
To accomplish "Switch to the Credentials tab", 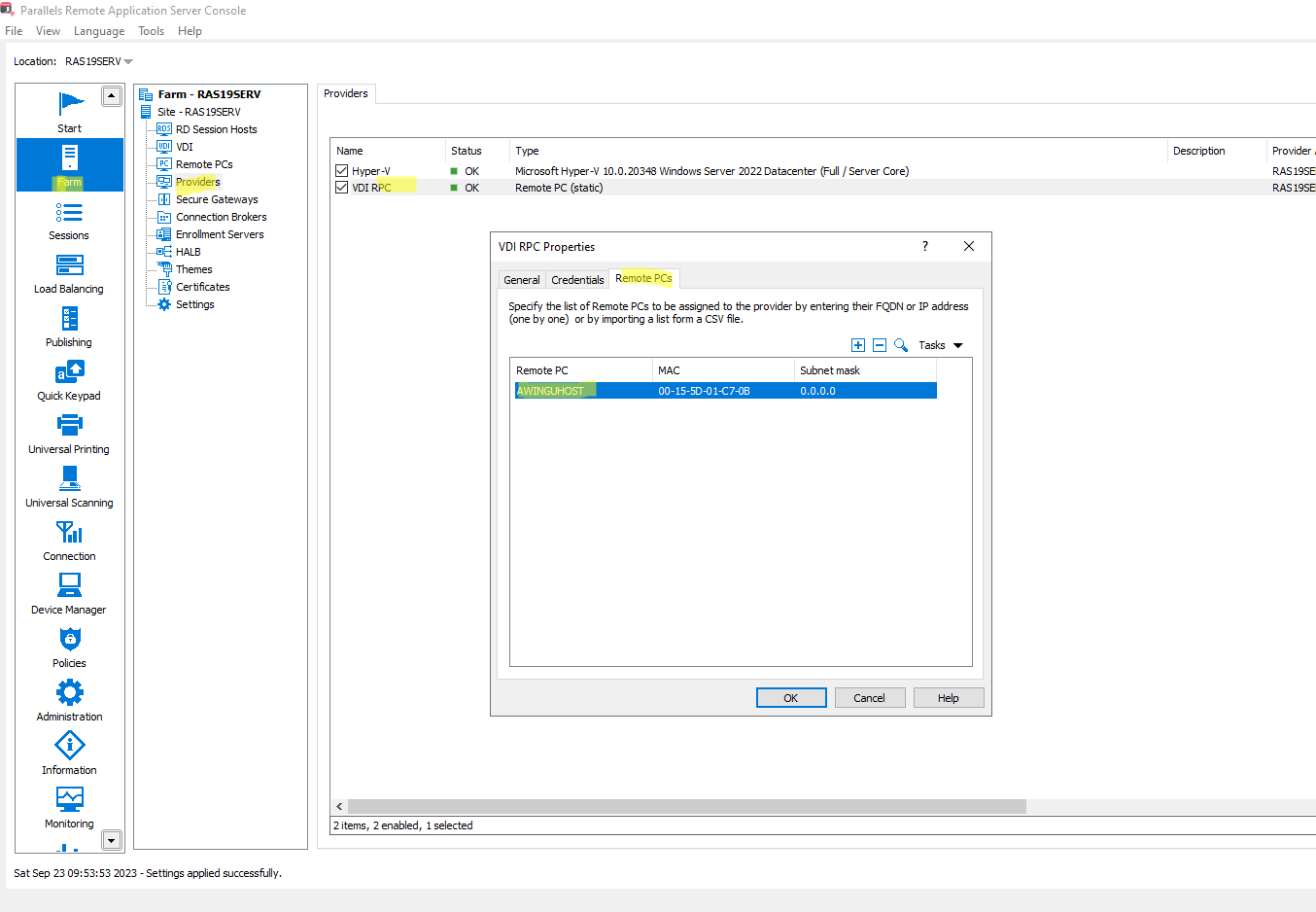I will pos(577,280).
